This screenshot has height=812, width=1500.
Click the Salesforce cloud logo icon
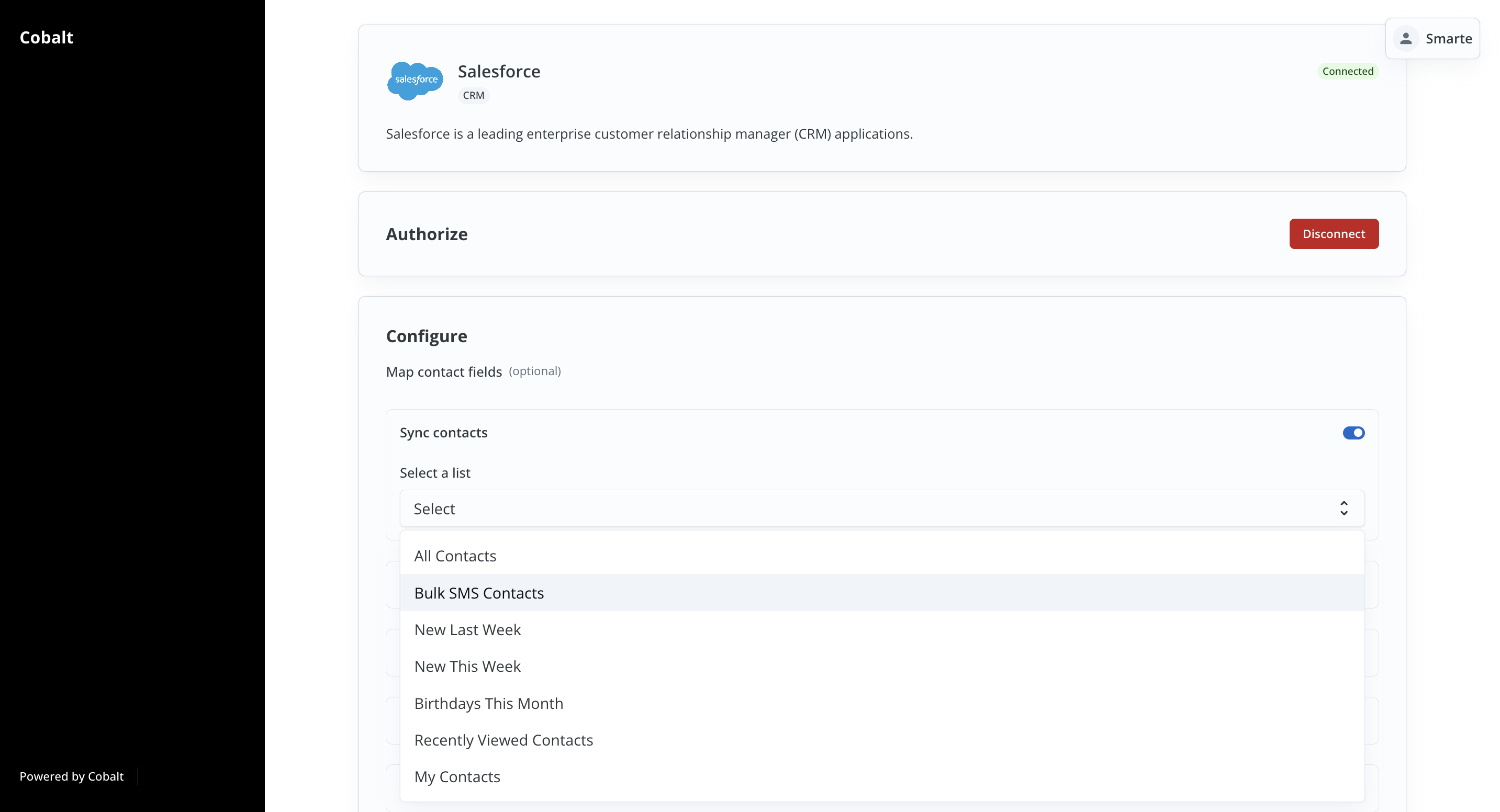[x=414, y=81]
